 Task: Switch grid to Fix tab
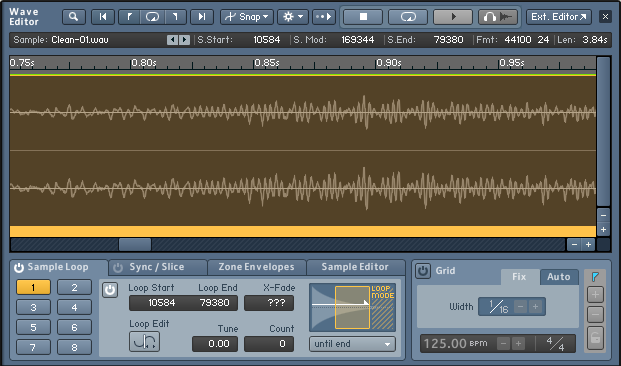click(x=519, y=277)
